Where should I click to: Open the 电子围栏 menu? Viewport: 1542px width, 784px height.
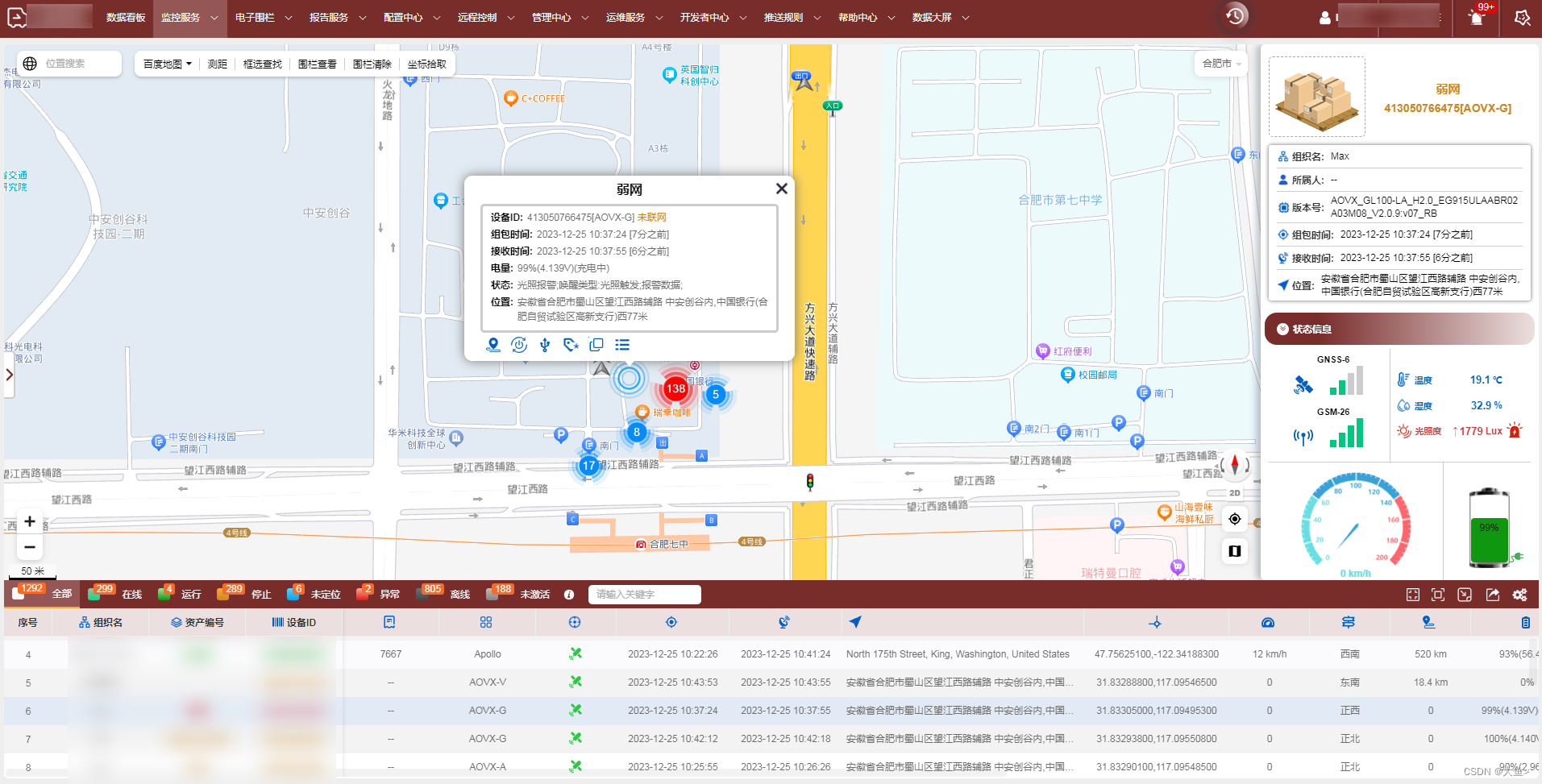(x=263, y=18)
